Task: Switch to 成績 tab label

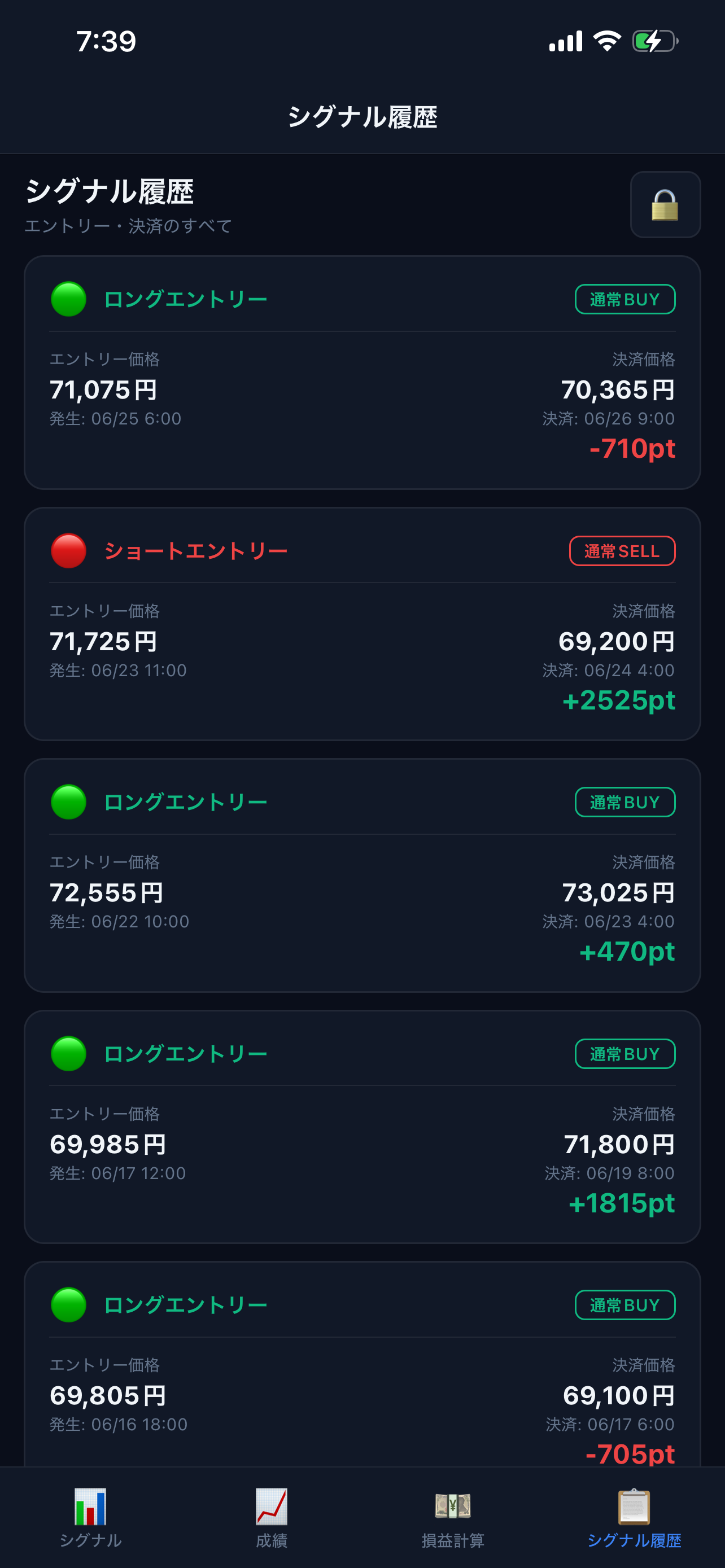Action: pyautogui.click(x=272, y=1540)
